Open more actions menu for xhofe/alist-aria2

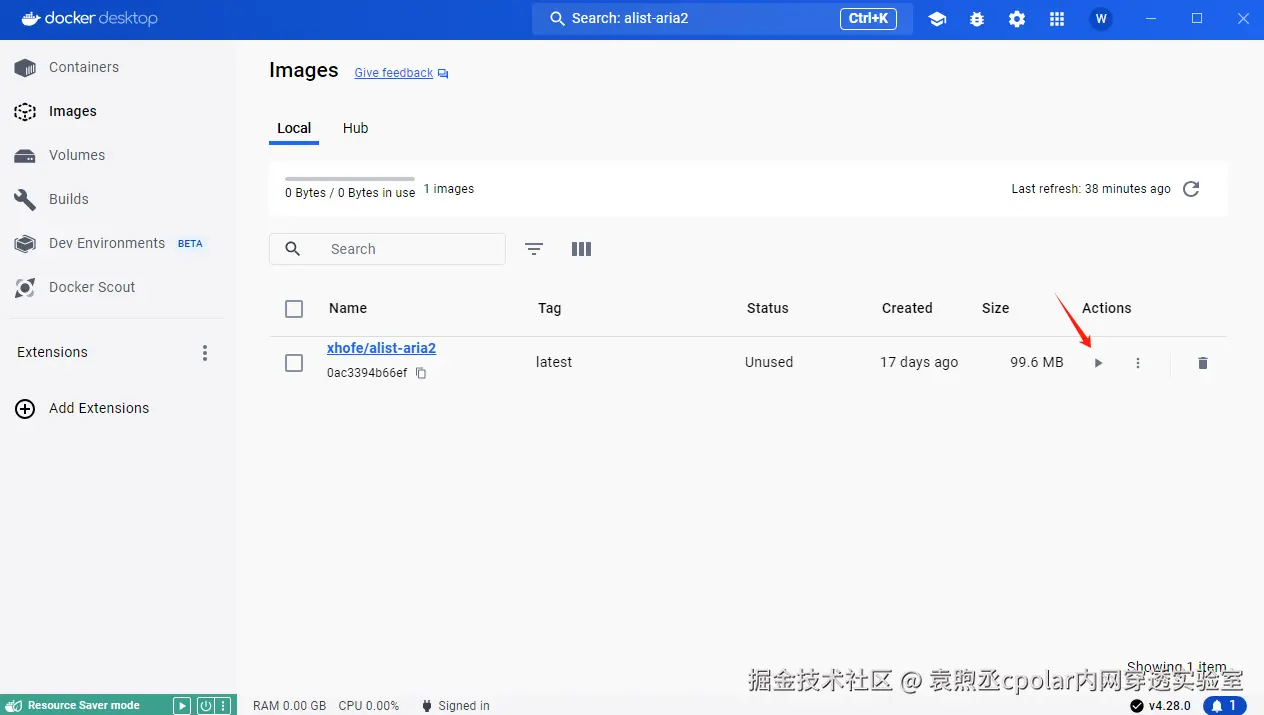coord(1138,363)
